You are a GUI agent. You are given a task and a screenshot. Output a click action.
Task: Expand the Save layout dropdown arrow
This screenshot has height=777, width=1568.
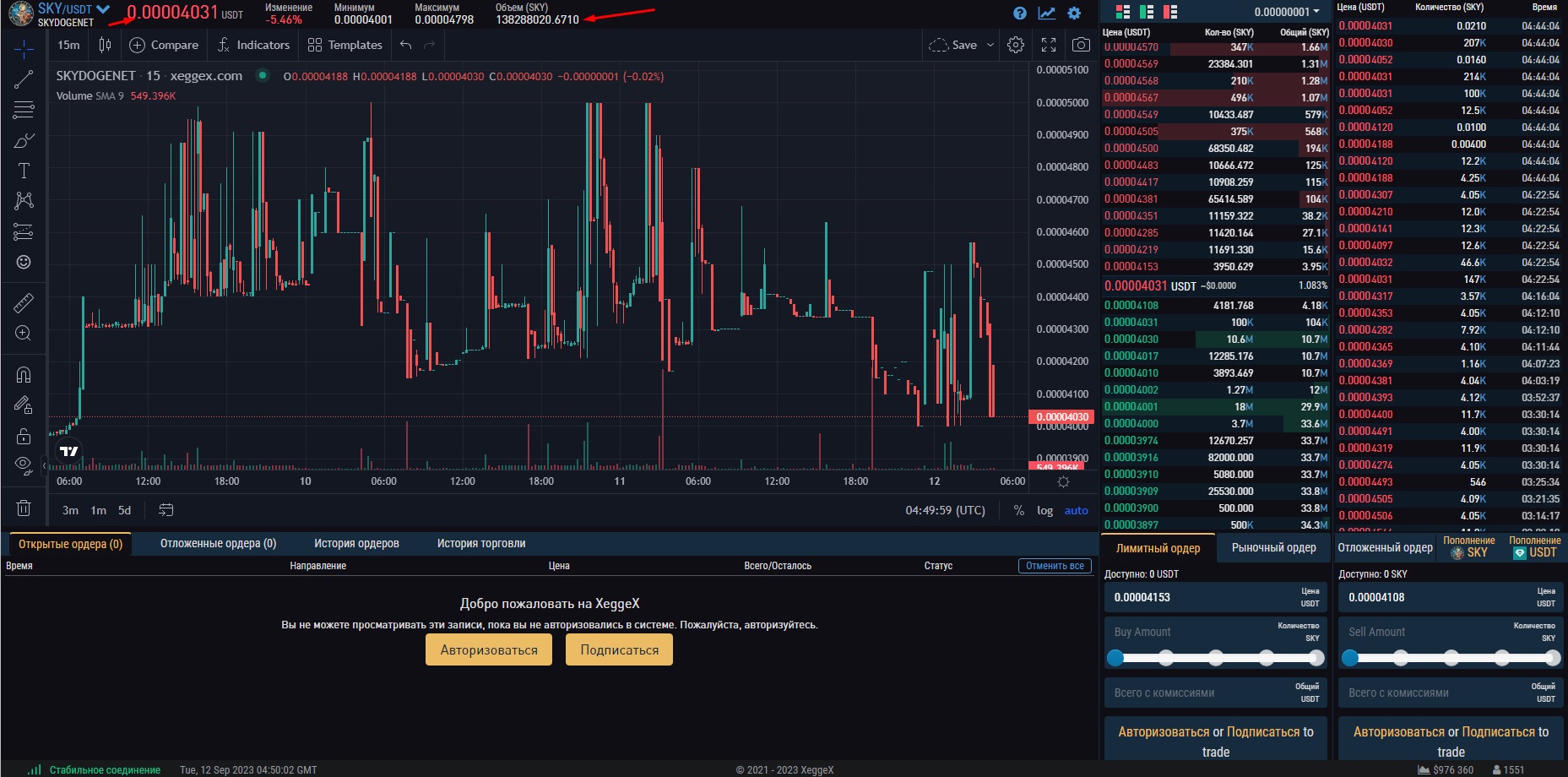coord(990,45)
